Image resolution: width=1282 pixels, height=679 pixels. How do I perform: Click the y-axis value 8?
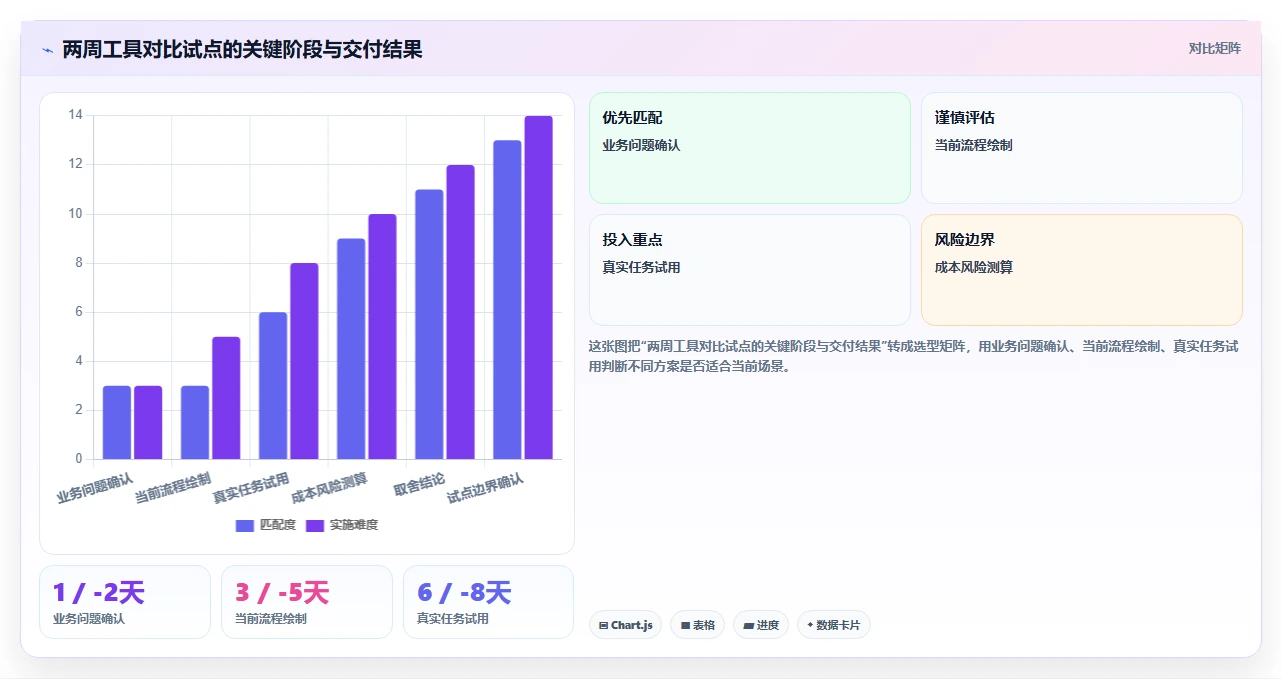[x=79, y=263]
